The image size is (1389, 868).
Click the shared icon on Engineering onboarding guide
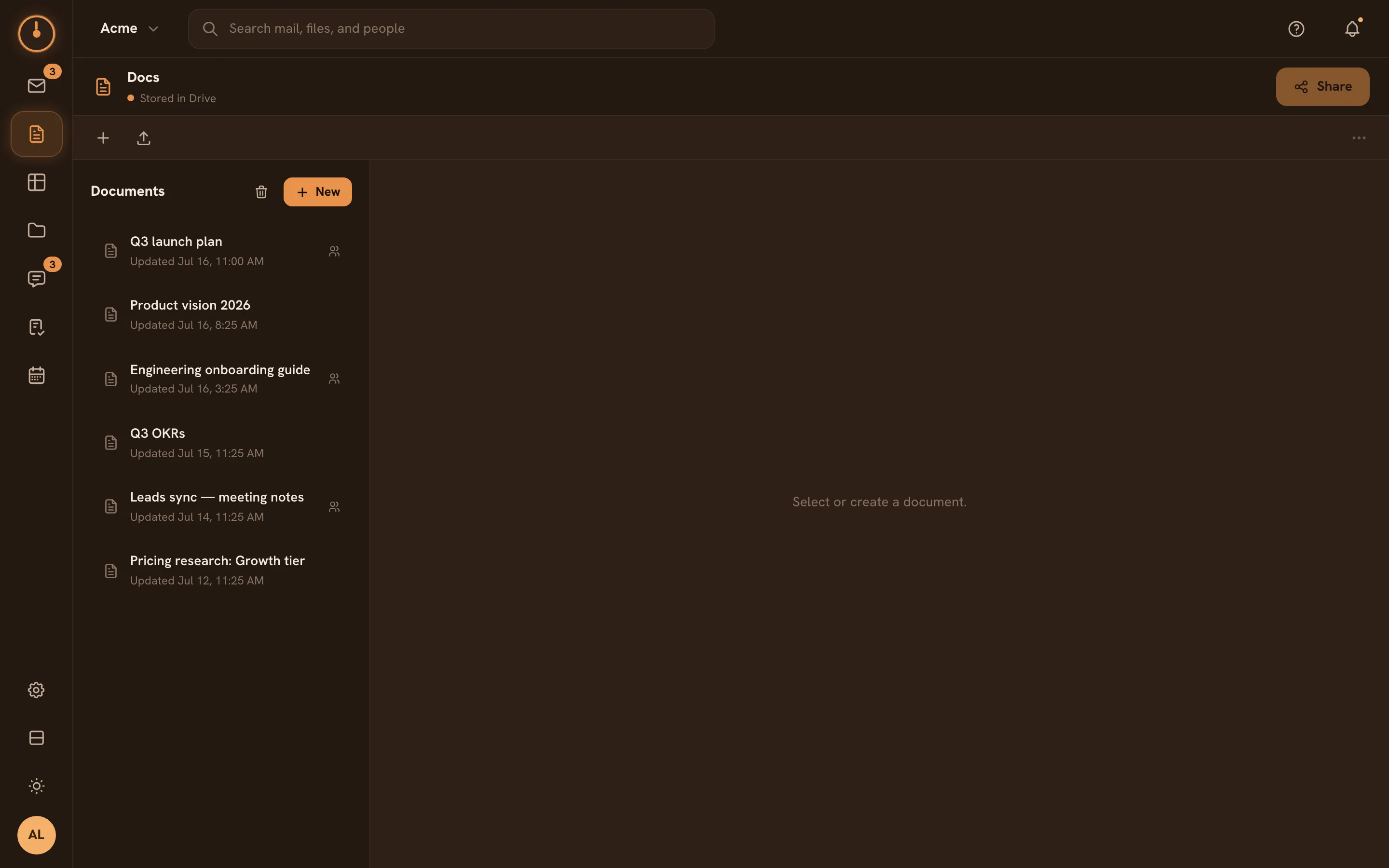point(334,379)
